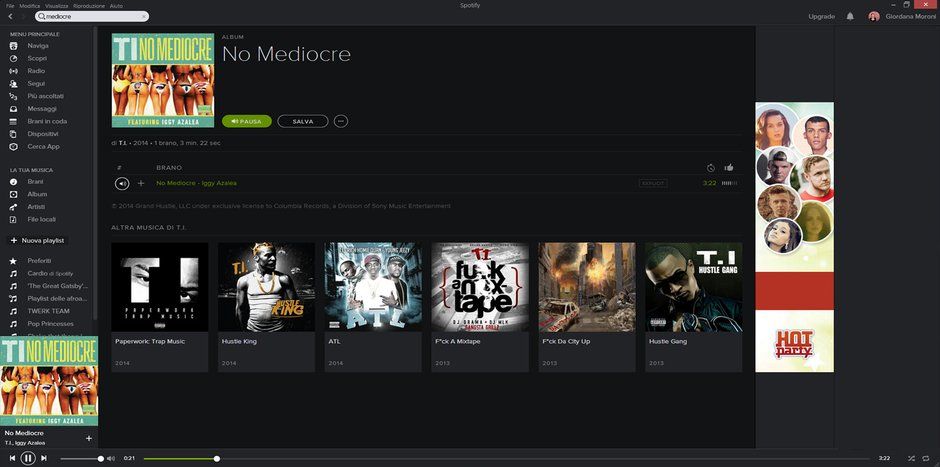The height and width of the screenshot is (467, 940).
Task: Open the F*ck Da City Up album cover
Action: 587,287
